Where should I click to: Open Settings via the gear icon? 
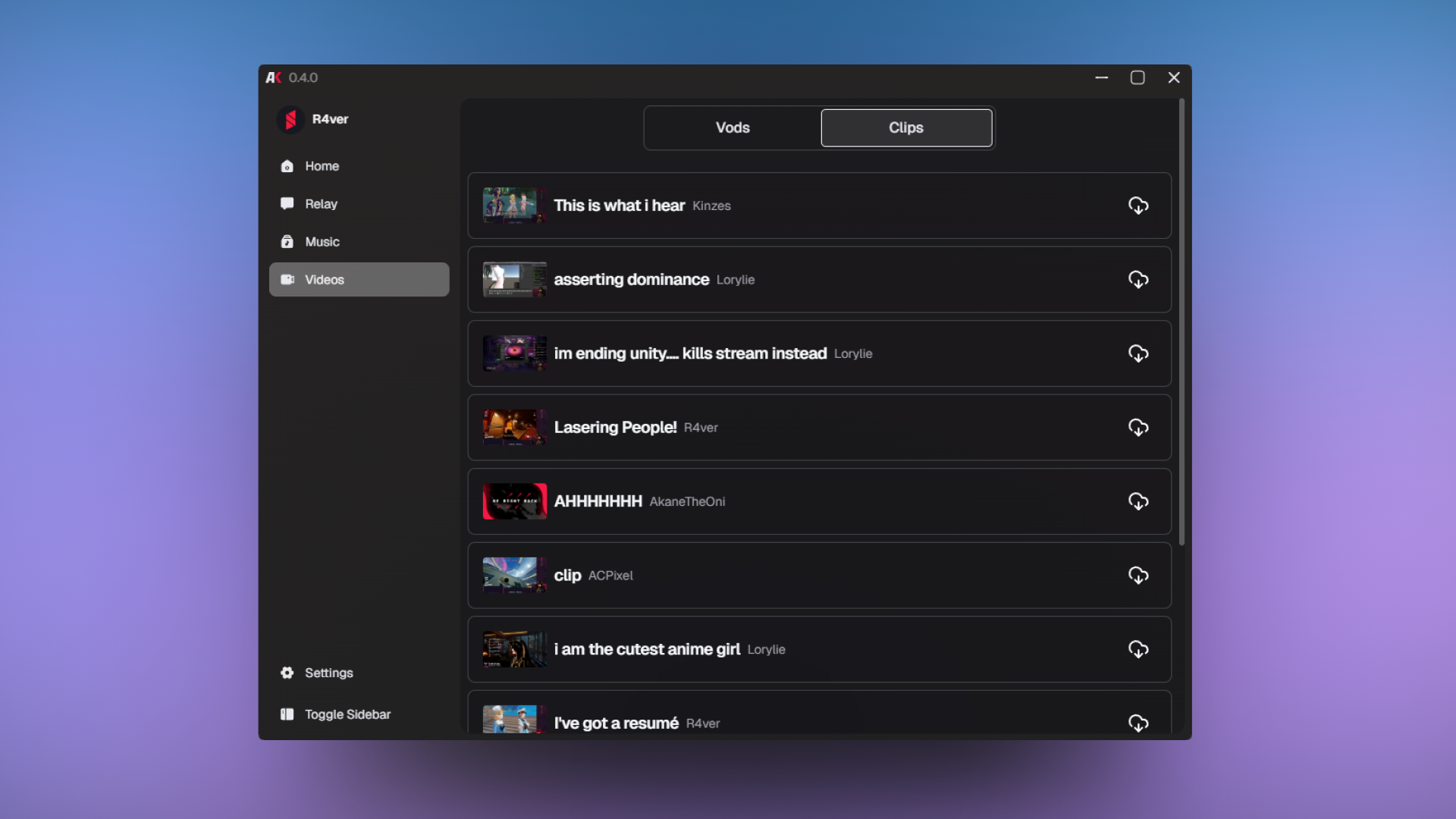288,673
